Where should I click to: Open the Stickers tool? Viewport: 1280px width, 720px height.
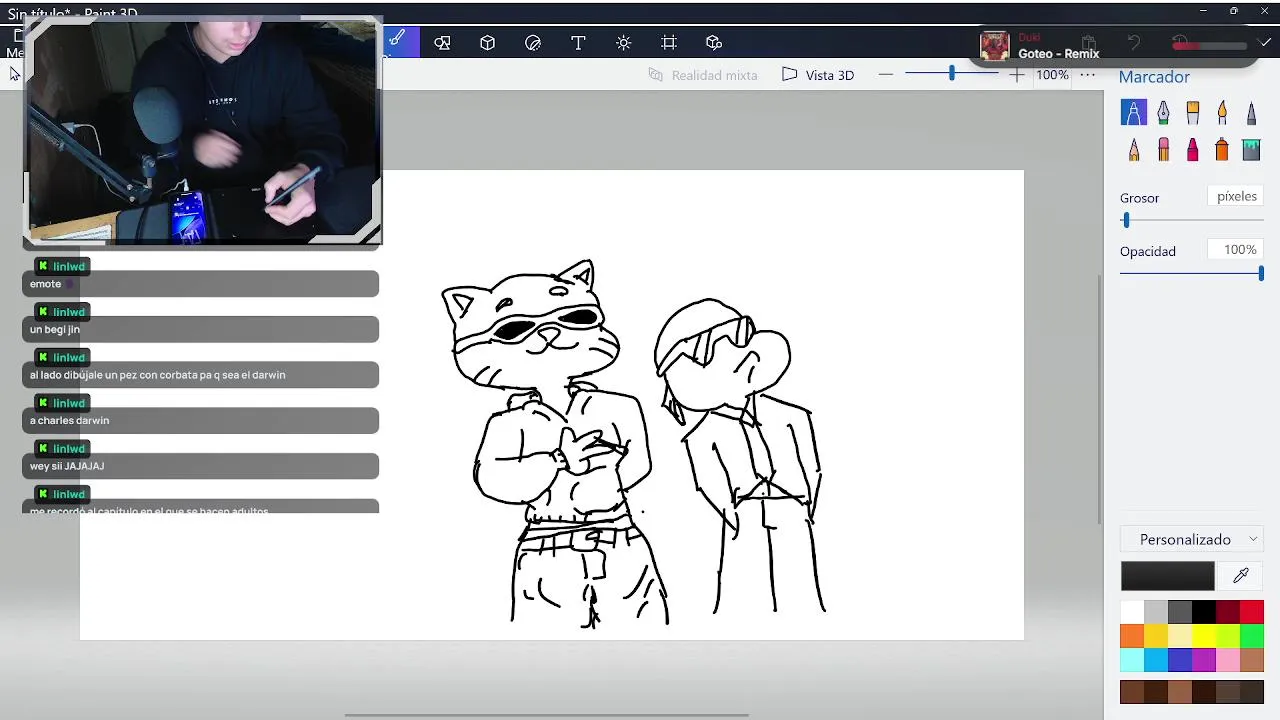coord(533,43)
